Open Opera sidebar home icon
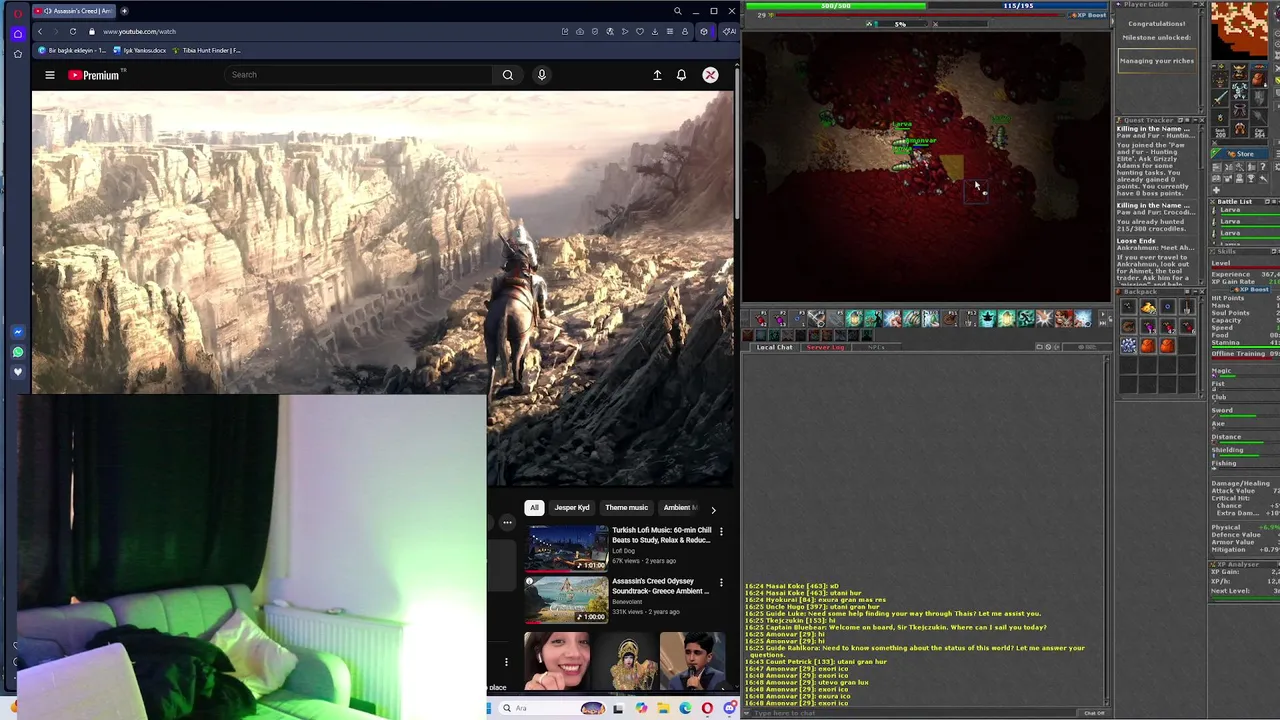1280x720 pixels. point(18,33)
